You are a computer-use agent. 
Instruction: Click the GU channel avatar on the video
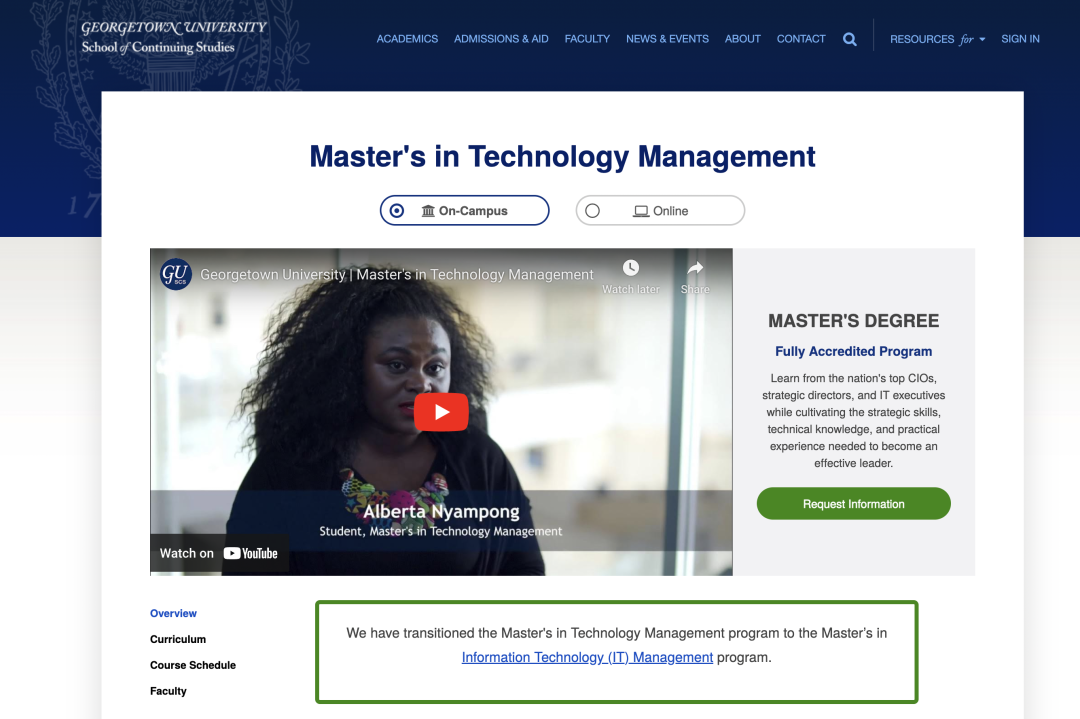tap(176, 274)
